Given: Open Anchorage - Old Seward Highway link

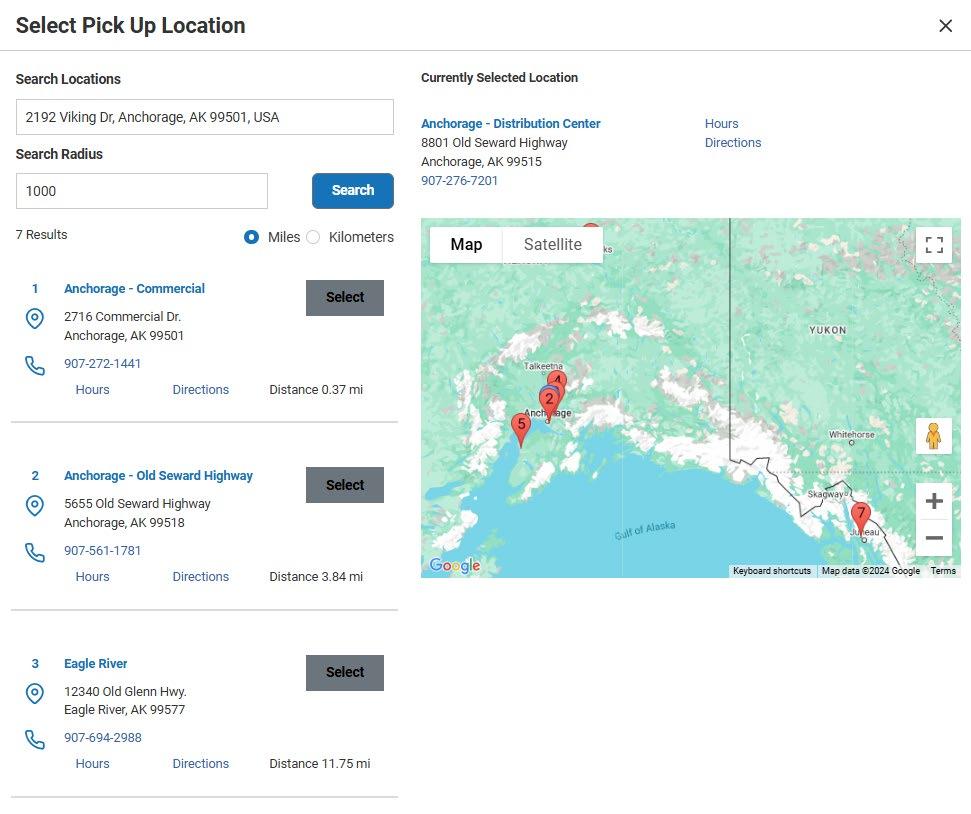Looking at the screenshot, I should [x=159, y=476].
